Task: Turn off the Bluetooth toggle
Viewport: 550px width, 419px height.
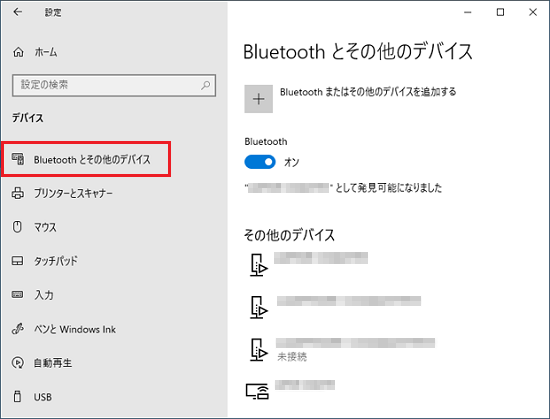Action: pyautogui.click(x=260, y=162)
